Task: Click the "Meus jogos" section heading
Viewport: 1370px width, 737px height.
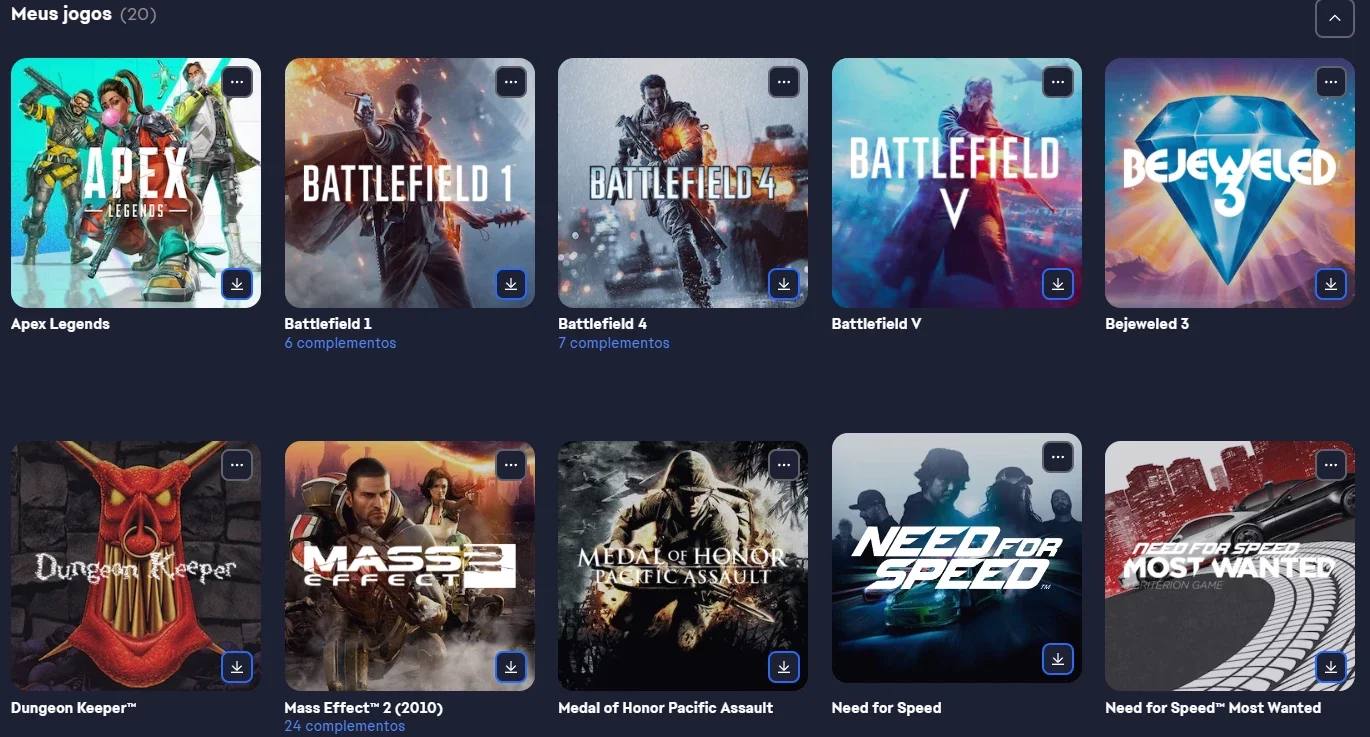Action: click(61, 15)
